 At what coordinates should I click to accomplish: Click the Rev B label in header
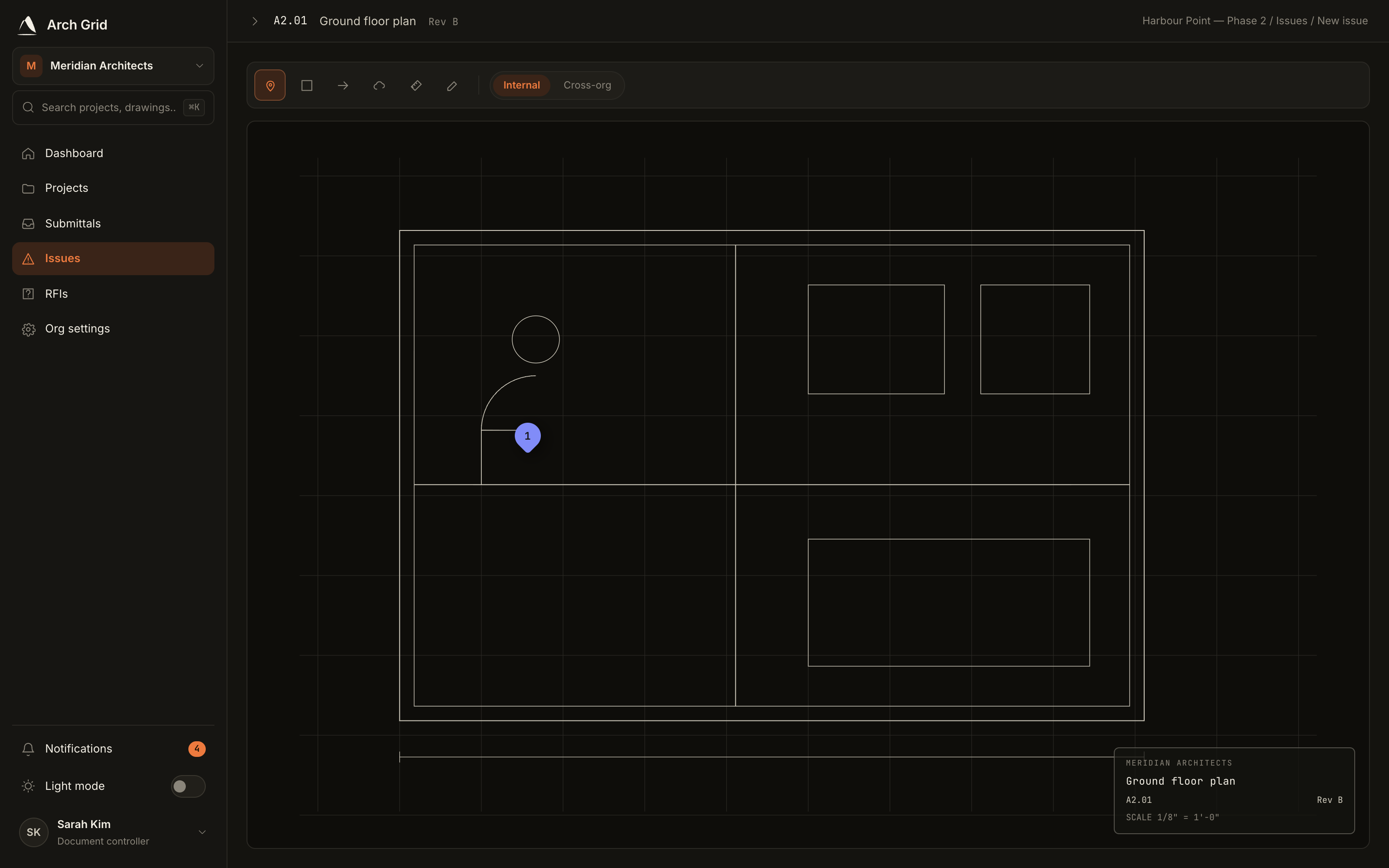(x=443, y=22)
